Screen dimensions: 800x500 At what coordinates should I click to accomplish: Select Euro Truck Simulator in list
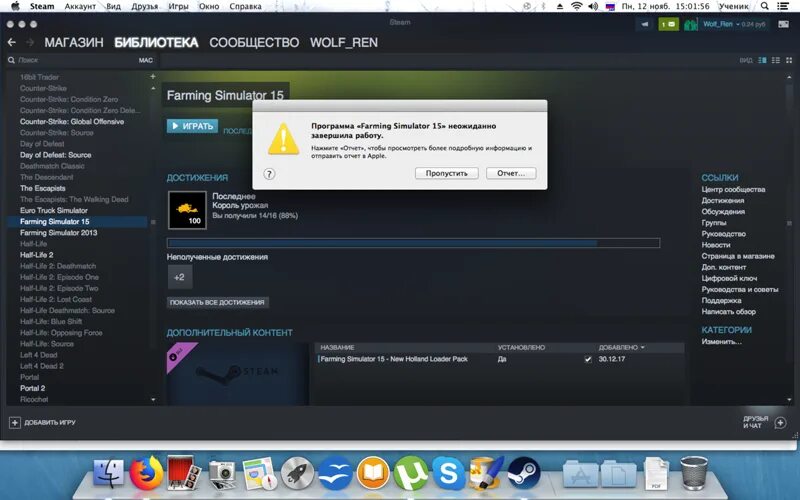pos(54,210)
